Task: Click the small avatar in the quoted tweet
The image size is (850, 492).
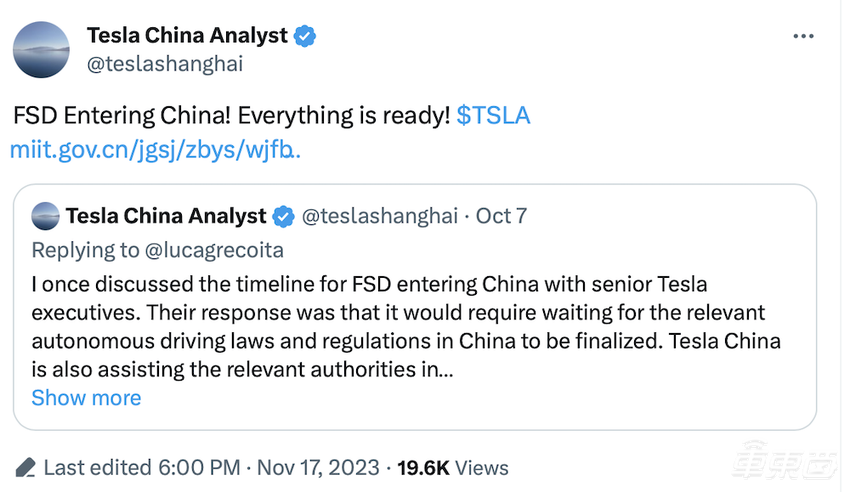Action: (x=45, y=216)
